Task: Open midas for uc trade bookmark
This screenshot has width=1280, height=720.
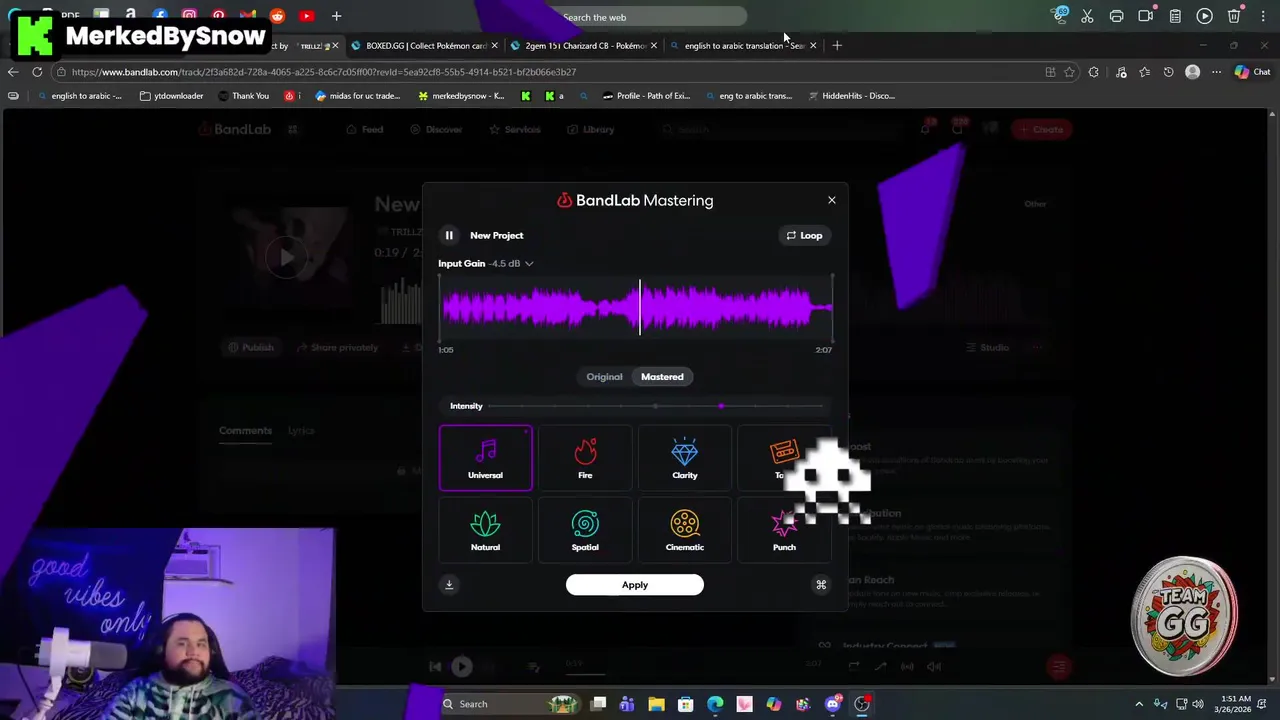Action: 357,96
